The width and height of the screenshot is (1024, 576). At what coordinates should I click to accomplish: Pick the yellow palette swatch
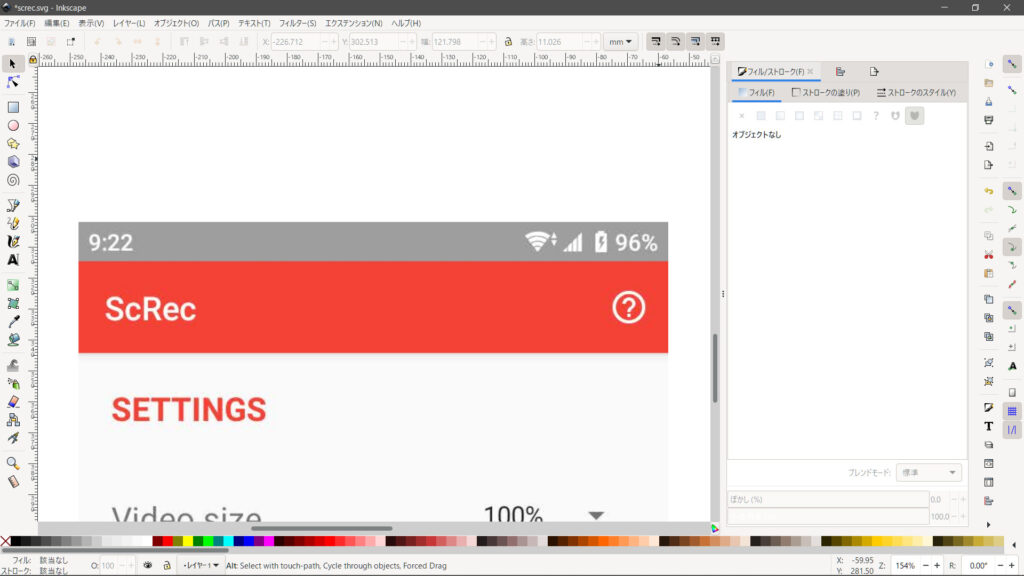click(x=188, y=541)
